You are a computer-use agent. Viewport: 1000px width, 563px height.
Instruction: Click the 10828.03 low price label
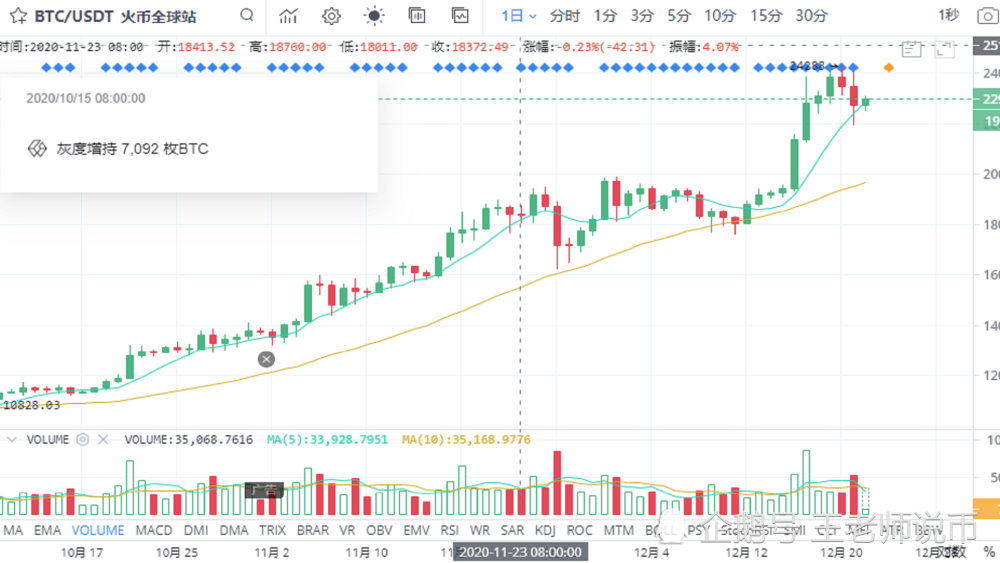[x=31, y=405]
